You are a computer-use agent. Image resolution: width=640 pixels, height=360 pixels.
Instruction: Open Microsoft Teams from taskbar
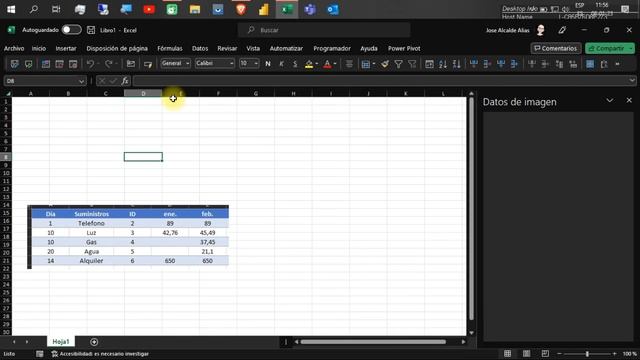pos(310,9)
